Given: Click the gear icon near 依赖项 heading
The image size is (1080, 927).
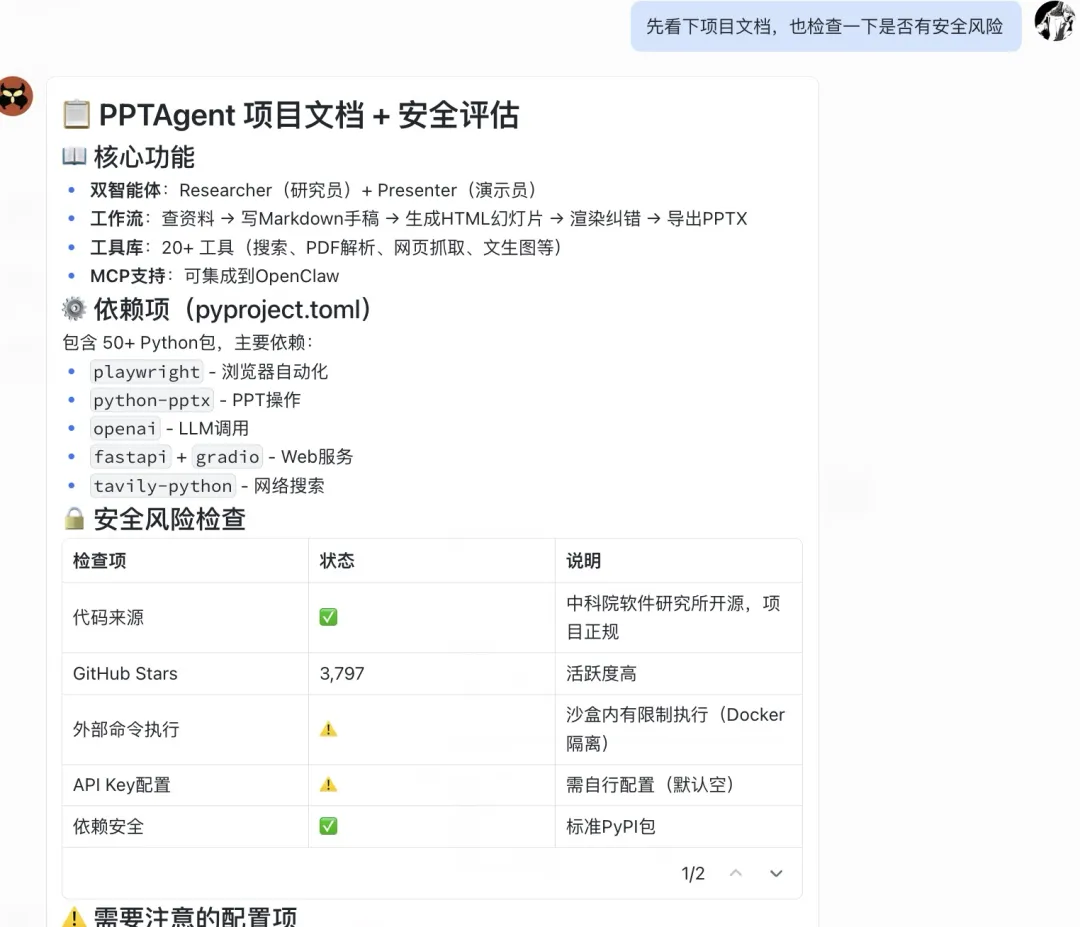Looking at the screenshot, I should (74, 309).
